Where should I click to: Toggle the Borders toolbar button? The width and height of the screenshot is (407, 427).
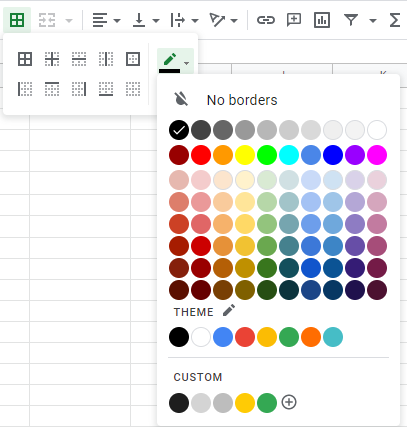tap(17, 20)
